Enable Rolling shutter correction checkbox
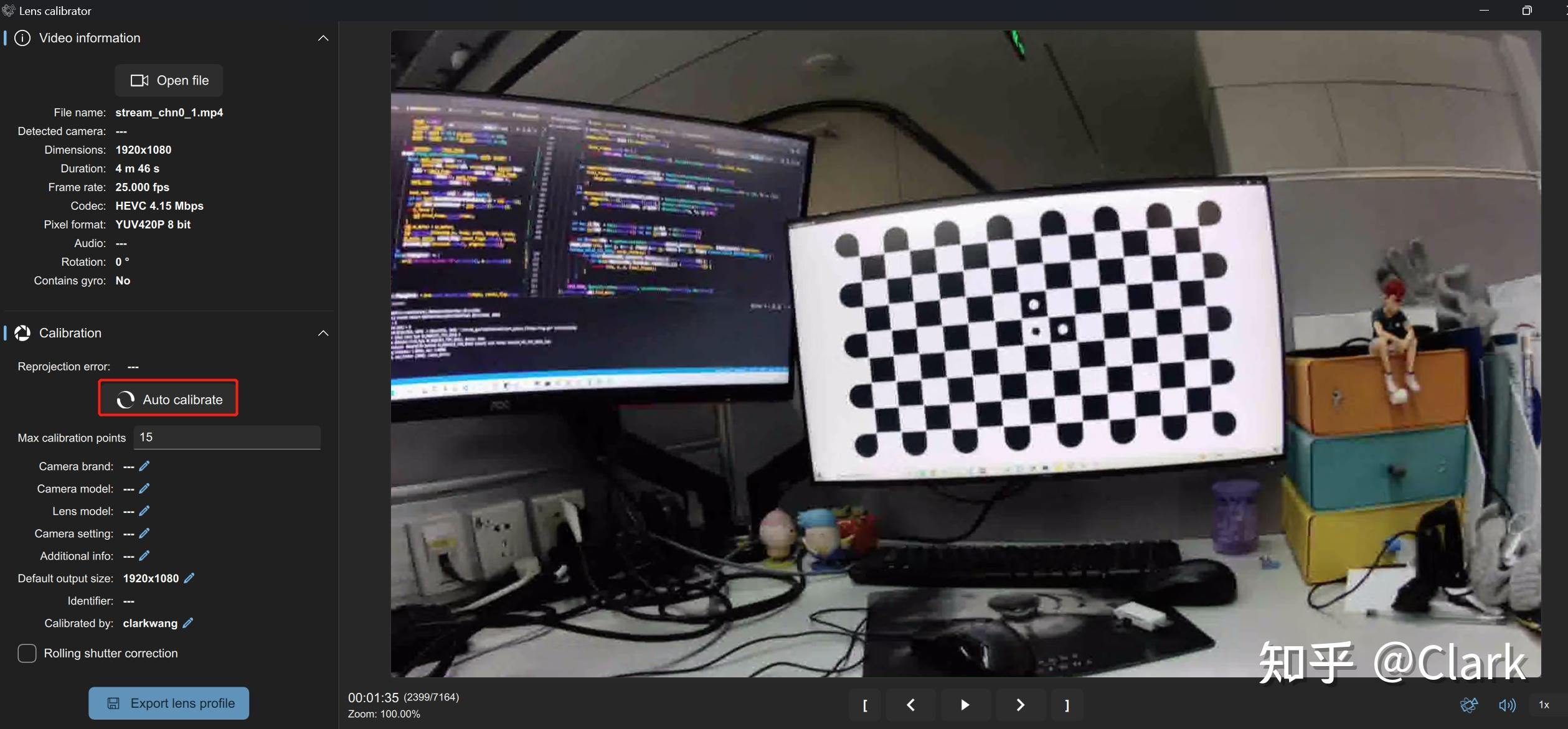 tap(27, 653)
